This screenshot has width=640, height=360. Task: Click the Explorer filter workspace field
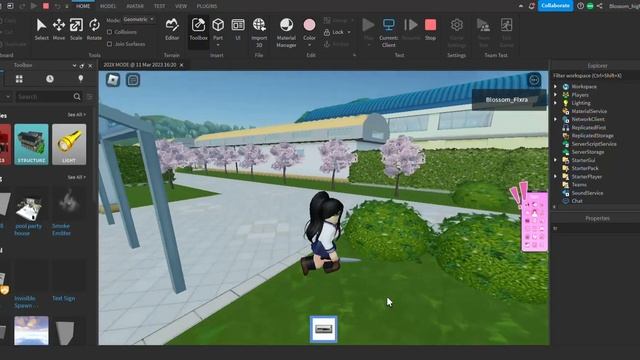(595, 76)
